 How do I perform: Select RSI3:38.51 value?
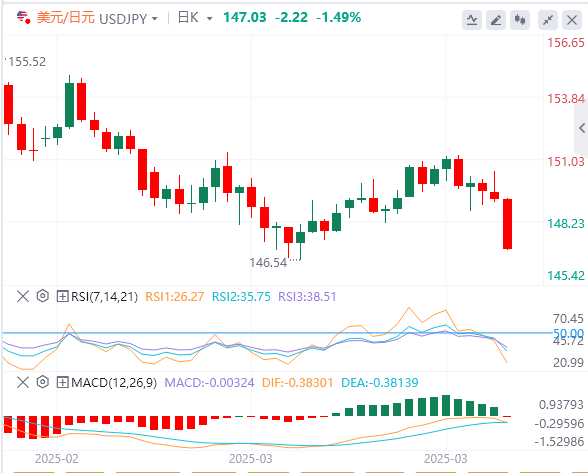[307, 297]
